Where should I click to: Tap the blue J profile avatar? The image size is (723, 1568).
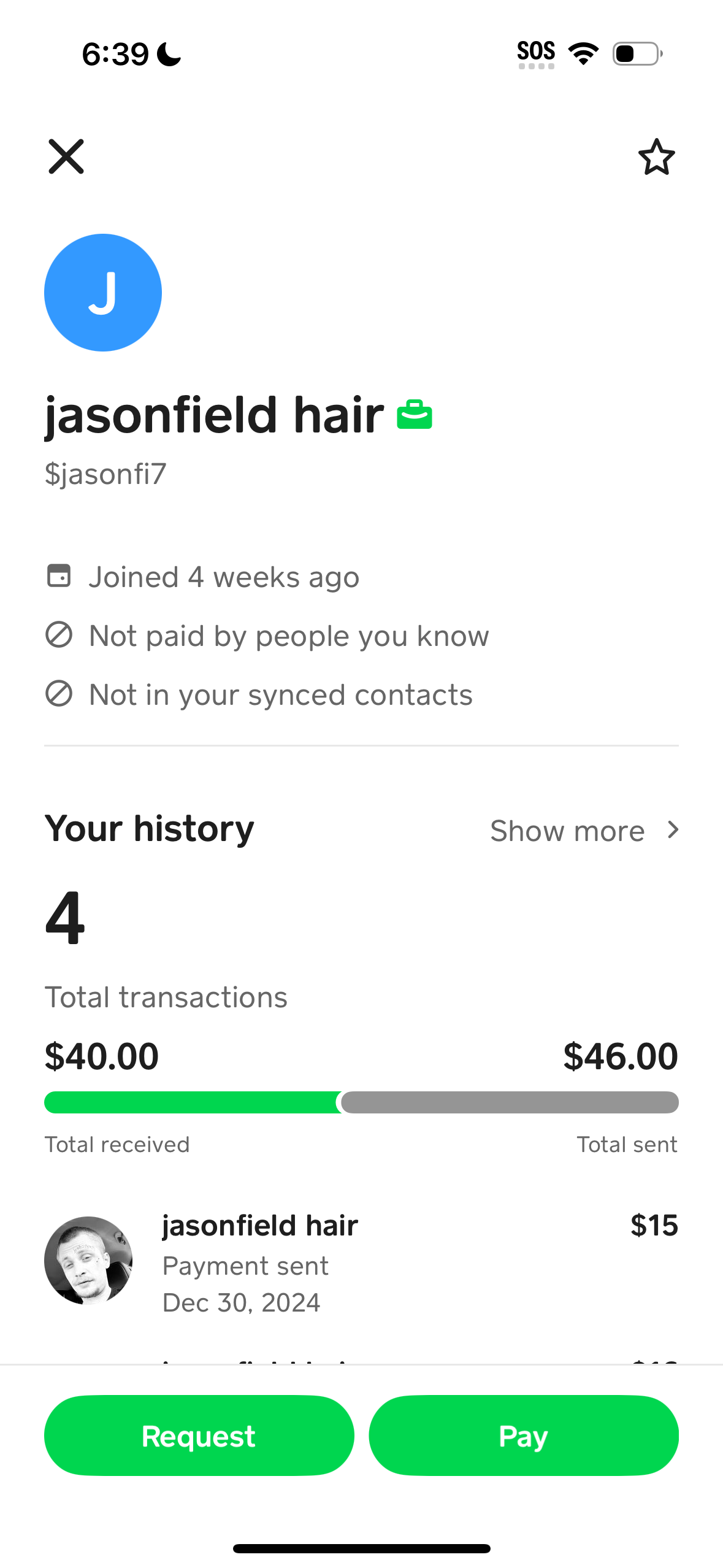[x=103, y=293]
